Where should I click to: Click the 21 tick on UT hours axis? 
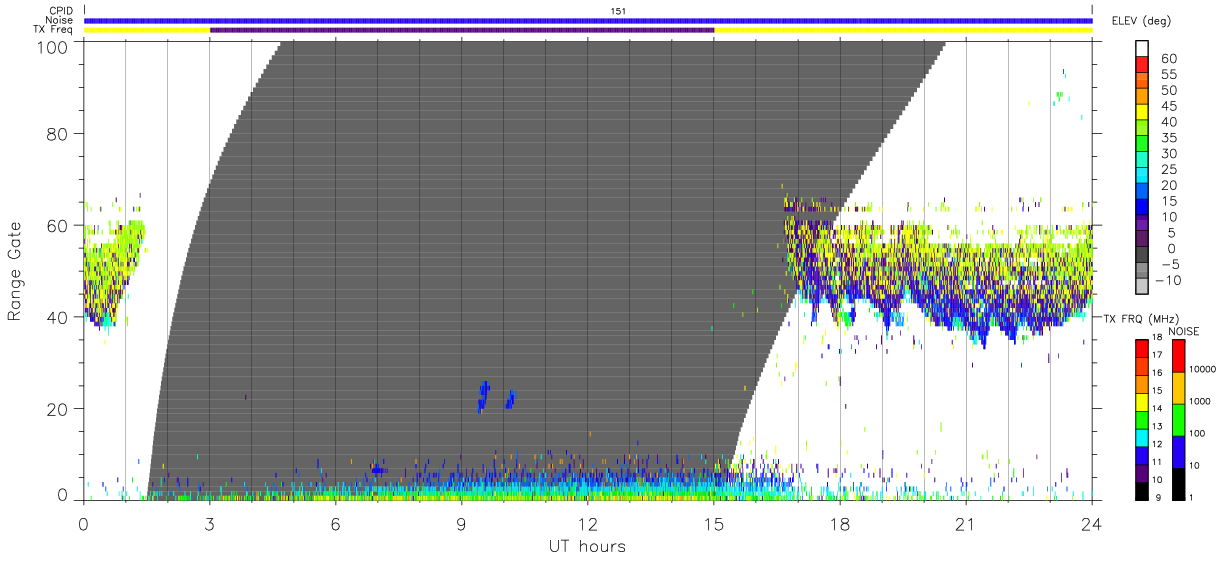click(x=966, y=524)
